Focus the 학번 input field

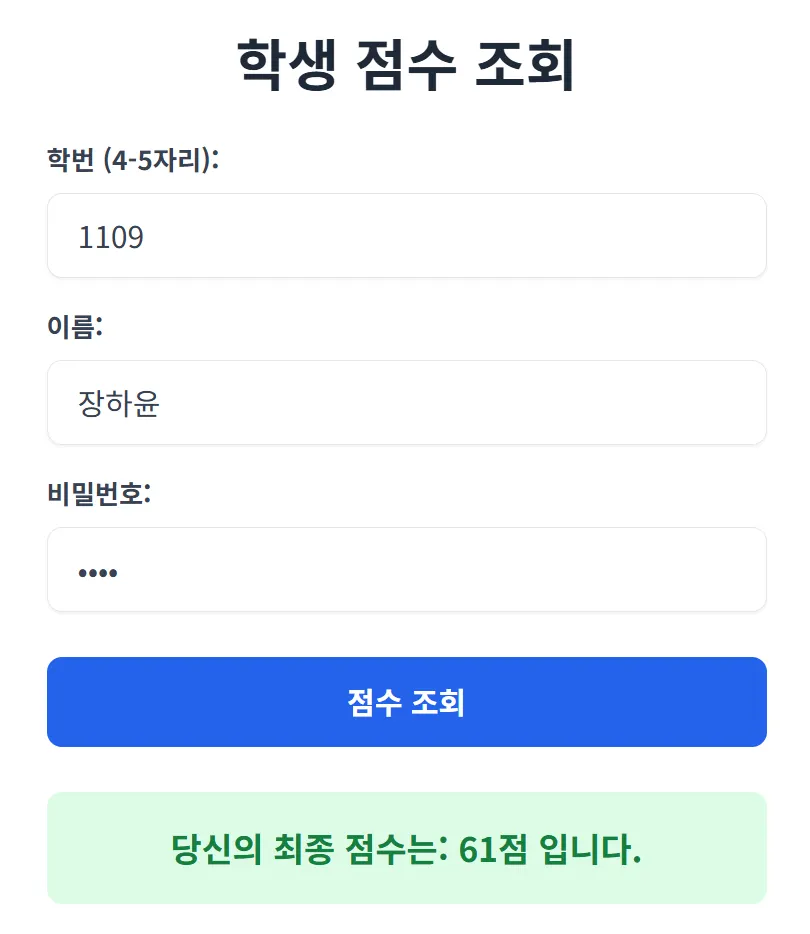click(407, 235)
